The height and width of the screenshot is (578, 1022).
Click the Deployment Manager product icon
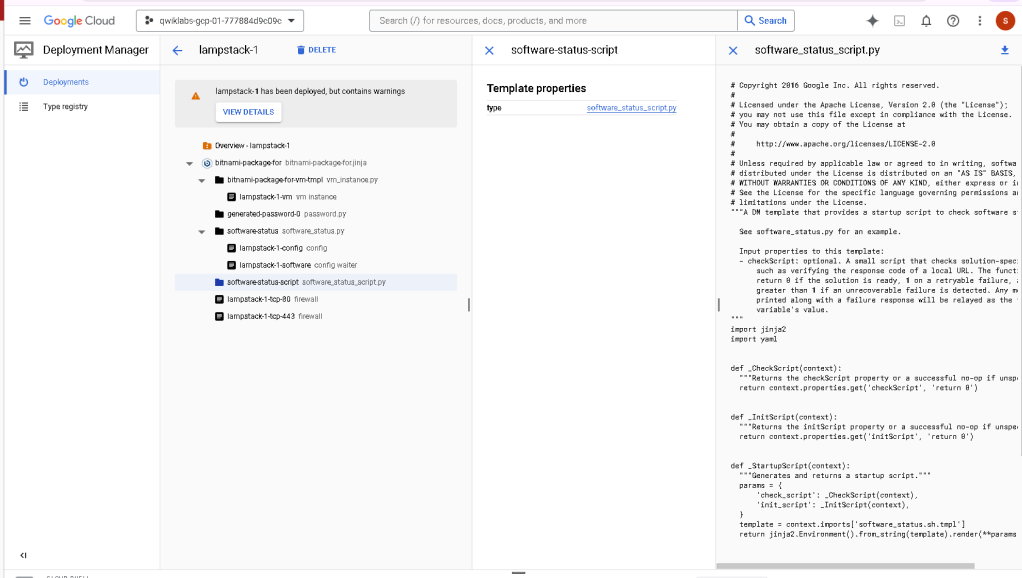tap(23, 50)
